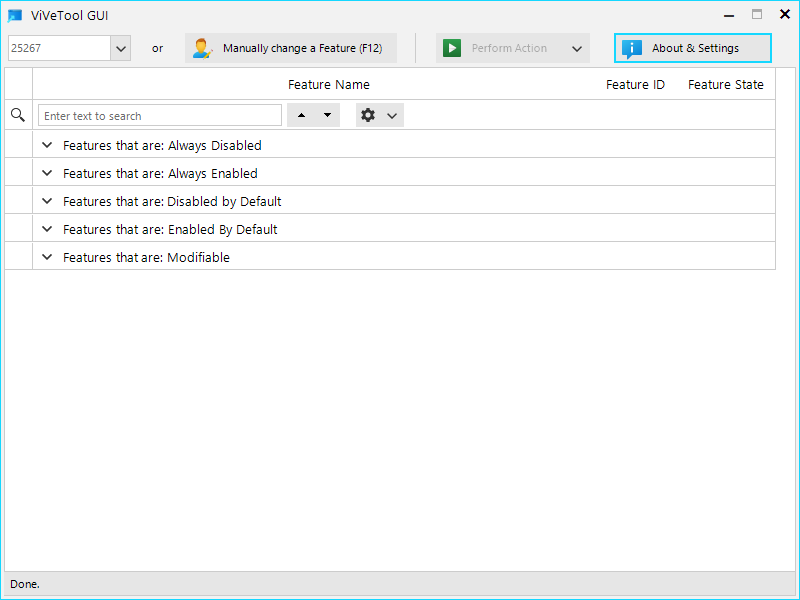Maximize the ViVeTool GUI window
The image size is (800, 600).
pos(757,14)
